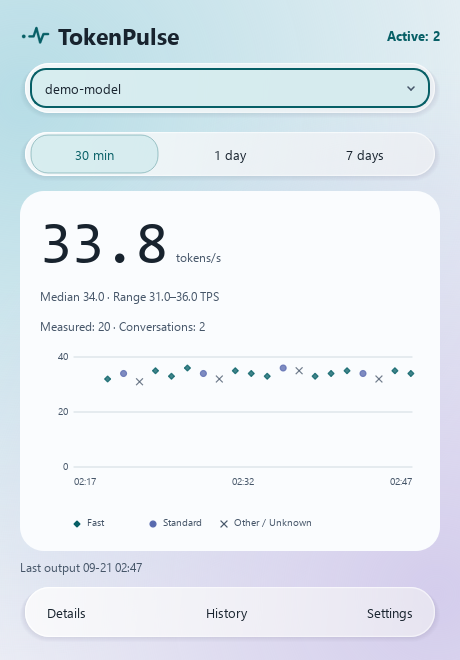The image size is (460, 660).
Task: Click the Other / Unknown cross legend marker
Action: (224, 524)
